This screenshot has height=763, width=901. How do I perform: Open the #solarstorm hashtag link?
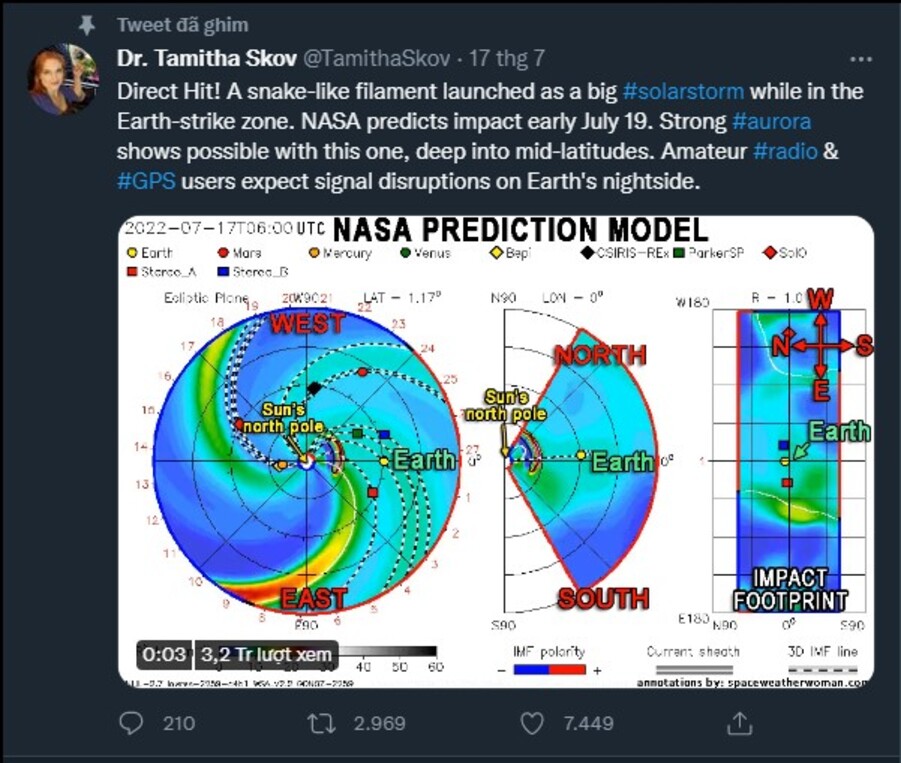coord(683,91)
